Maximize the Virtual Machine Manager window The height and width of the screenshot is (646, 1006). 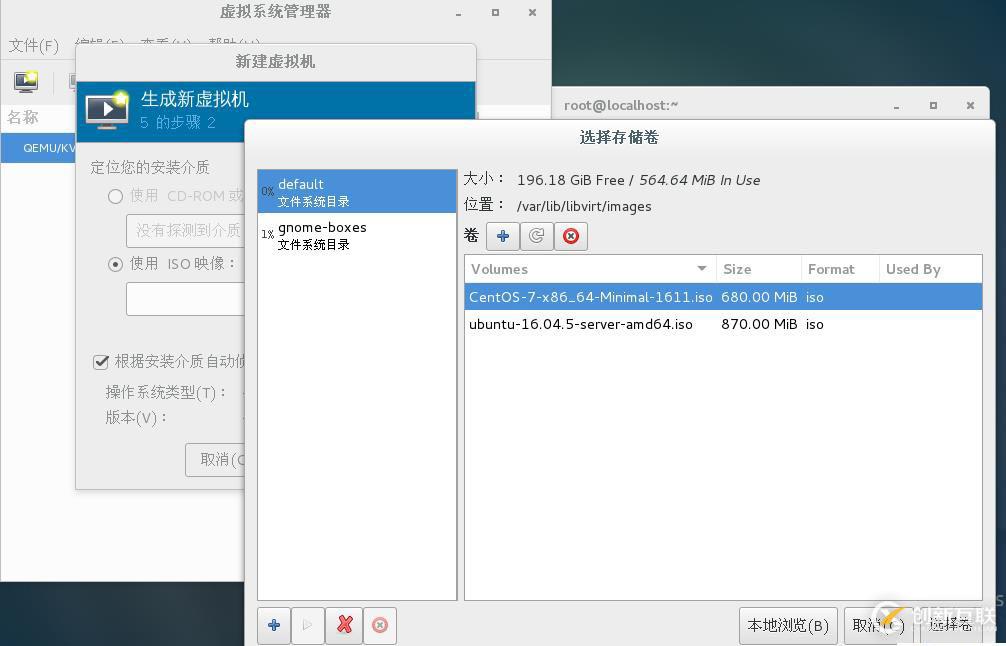(495, 12)
